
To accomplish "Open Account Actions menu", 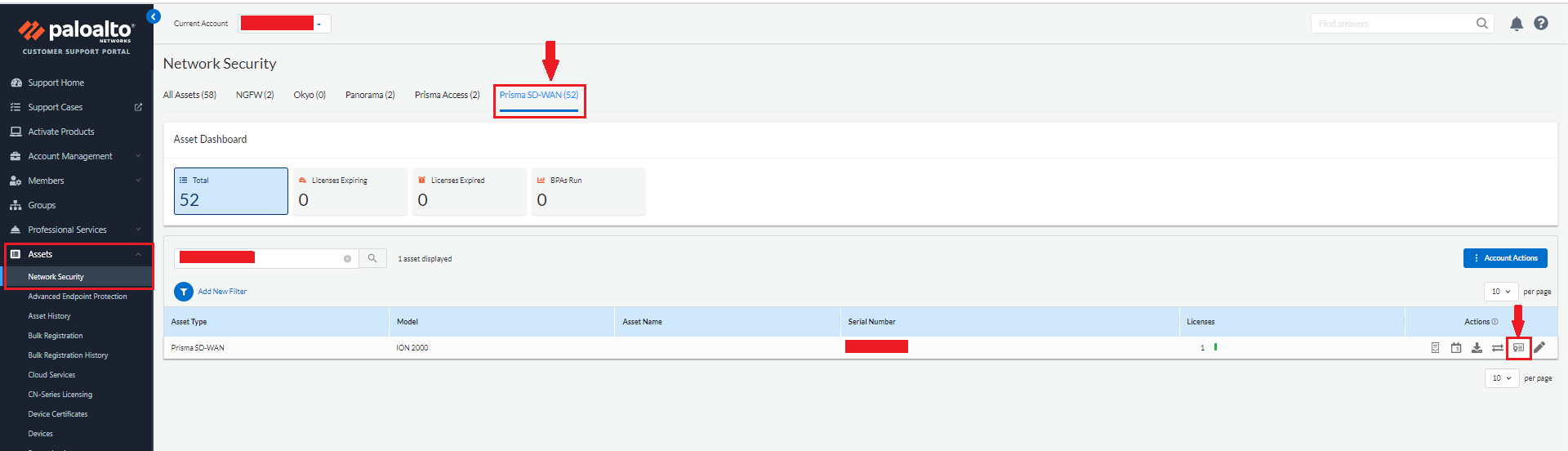I will point(1505,258).
